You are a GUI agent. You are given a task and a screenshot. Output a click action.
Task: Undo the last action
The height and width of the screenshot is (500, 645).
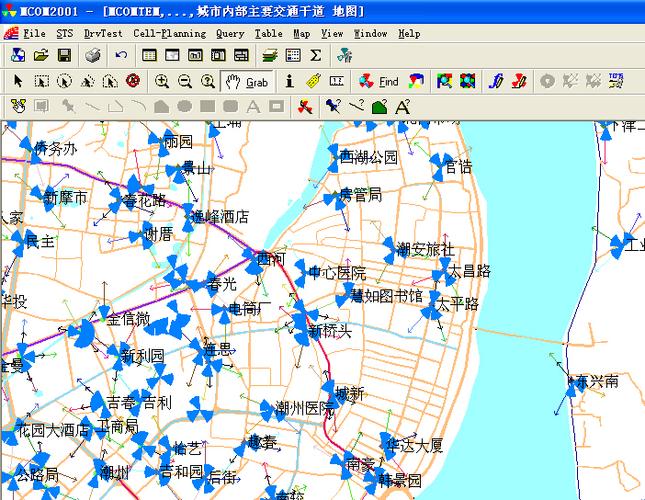121,55
